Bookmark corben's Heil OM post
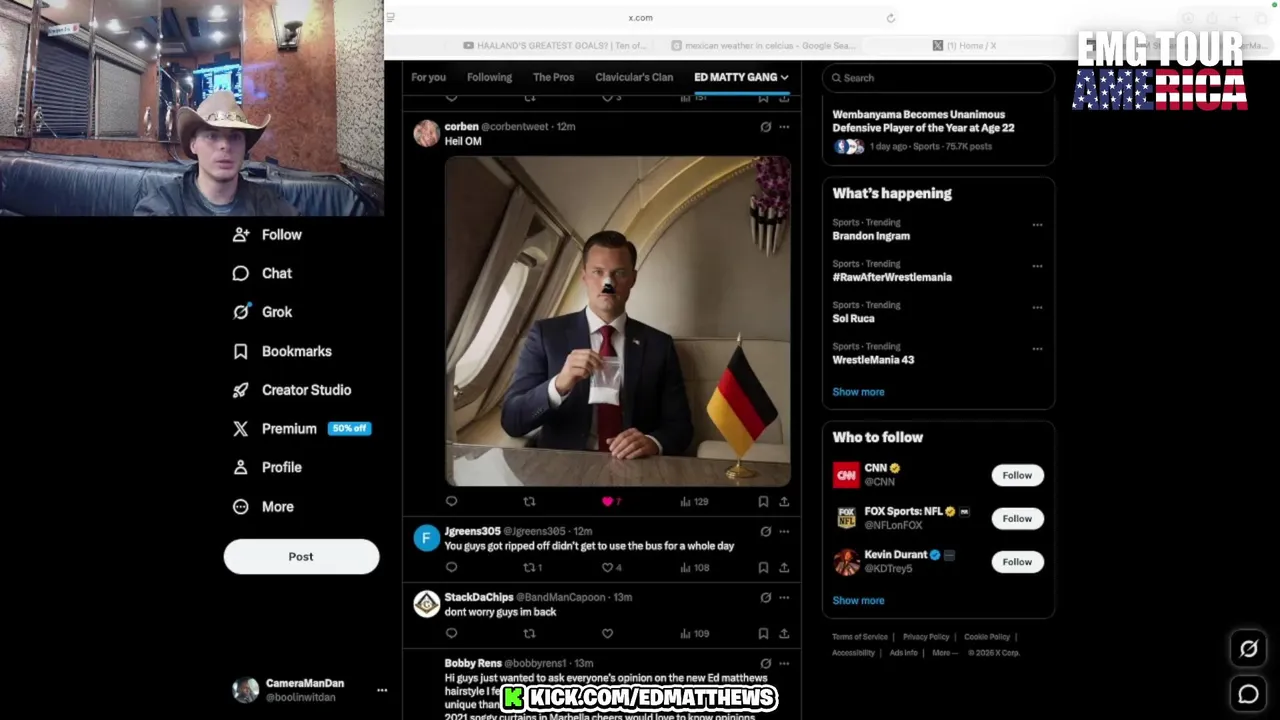The width and height of the screenshot is (1280, 720). 763,501
